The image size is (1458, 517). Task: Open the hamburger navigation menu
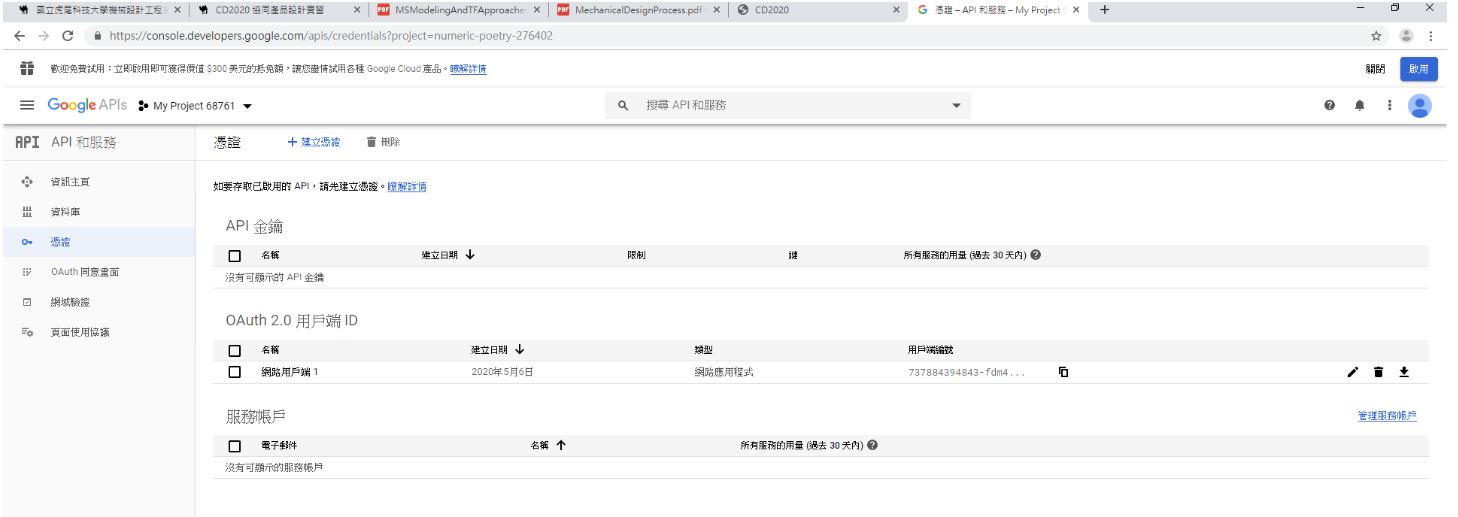[26, 106]
